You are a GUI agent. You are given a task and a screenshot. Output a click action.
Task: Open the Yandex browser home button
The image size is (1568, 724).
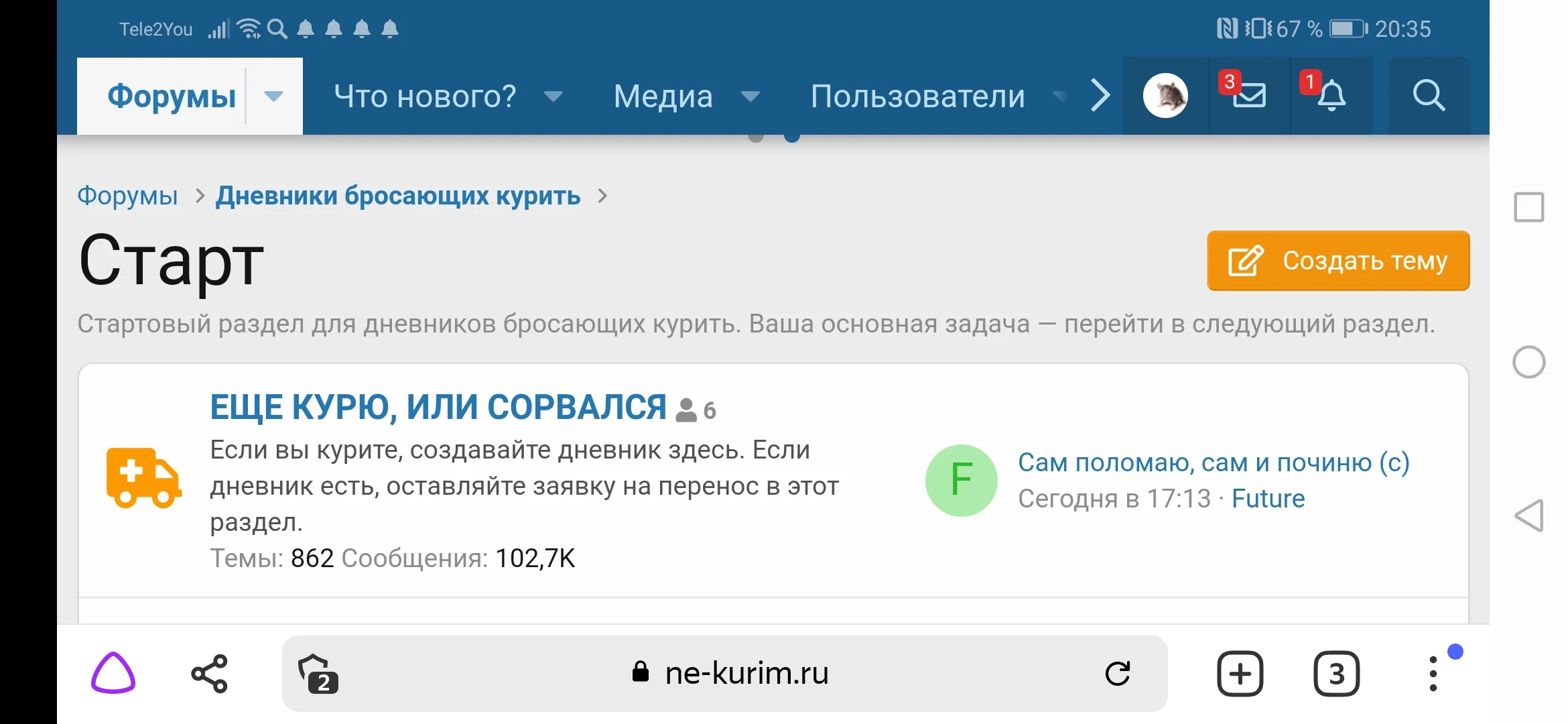point(112,673)
